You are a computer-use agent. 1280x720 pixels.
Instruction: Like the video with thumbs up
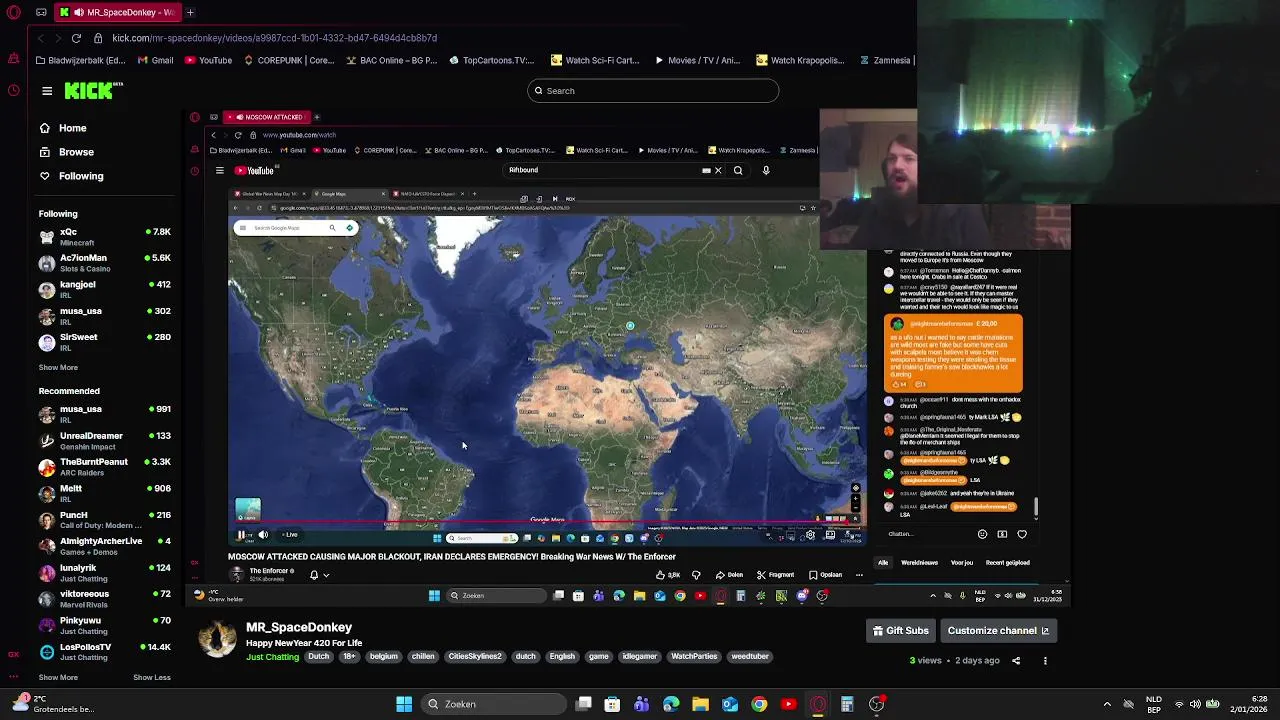click(668, 575)
